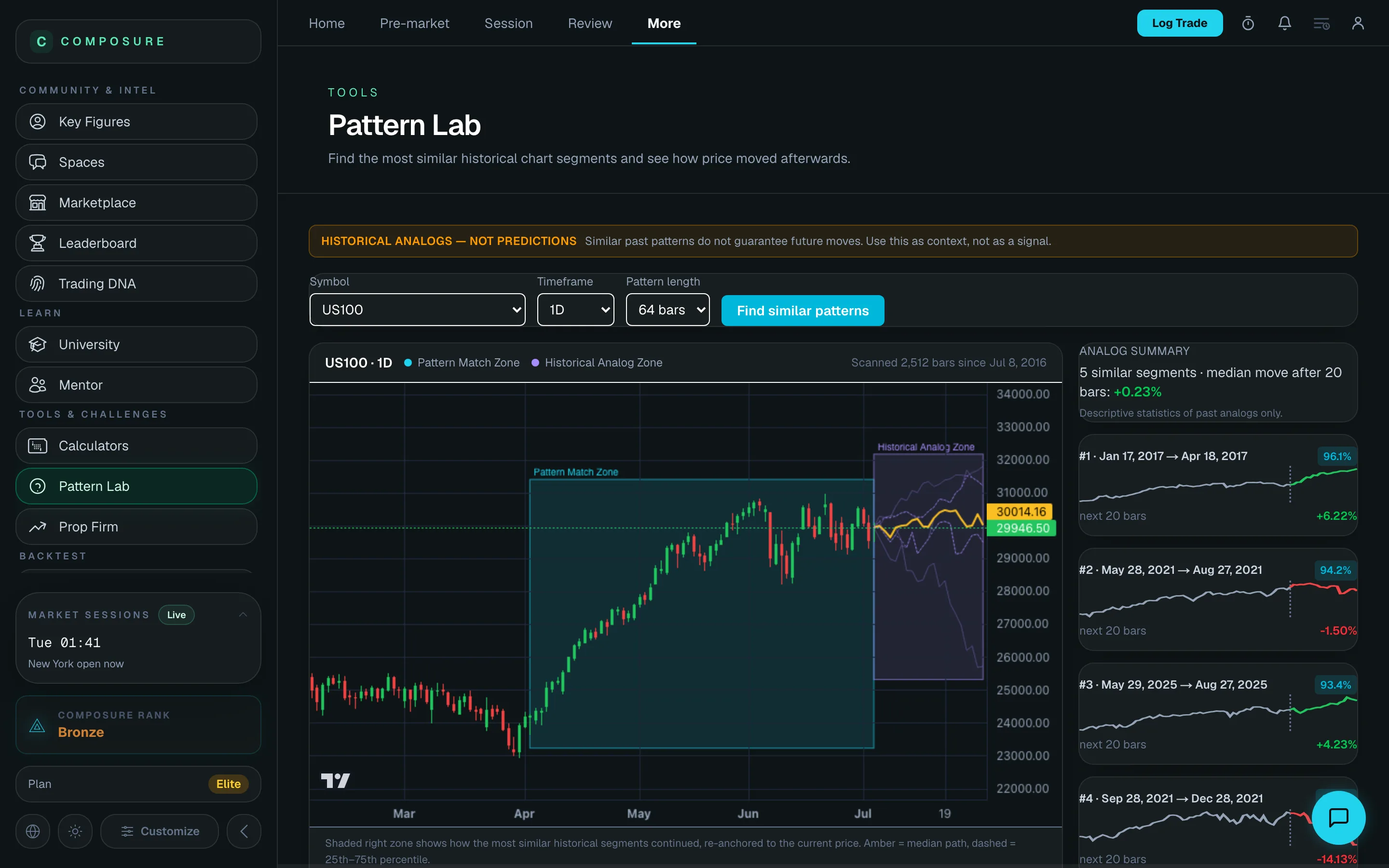Click the Elite plan badge
This screenshot has height=868, width=1389.
click(229, 784)
